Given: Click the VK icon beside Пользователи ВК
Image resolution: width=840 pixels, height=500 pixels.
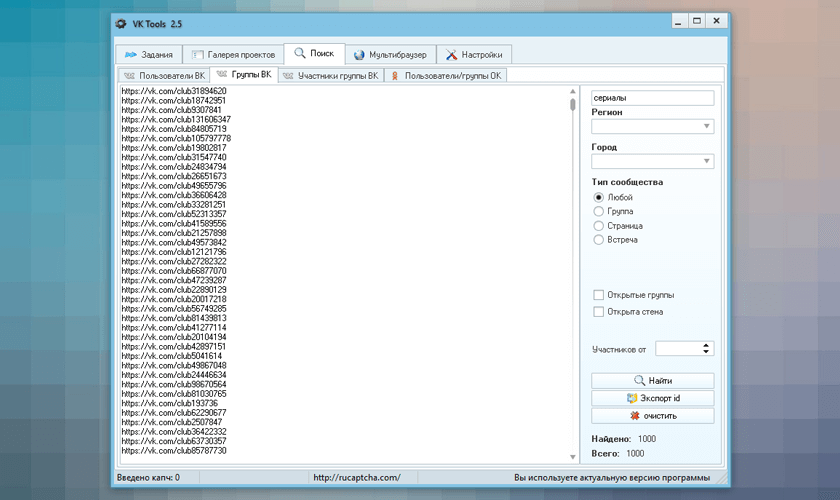Looking at the screenshot, I should click(128, 75).
